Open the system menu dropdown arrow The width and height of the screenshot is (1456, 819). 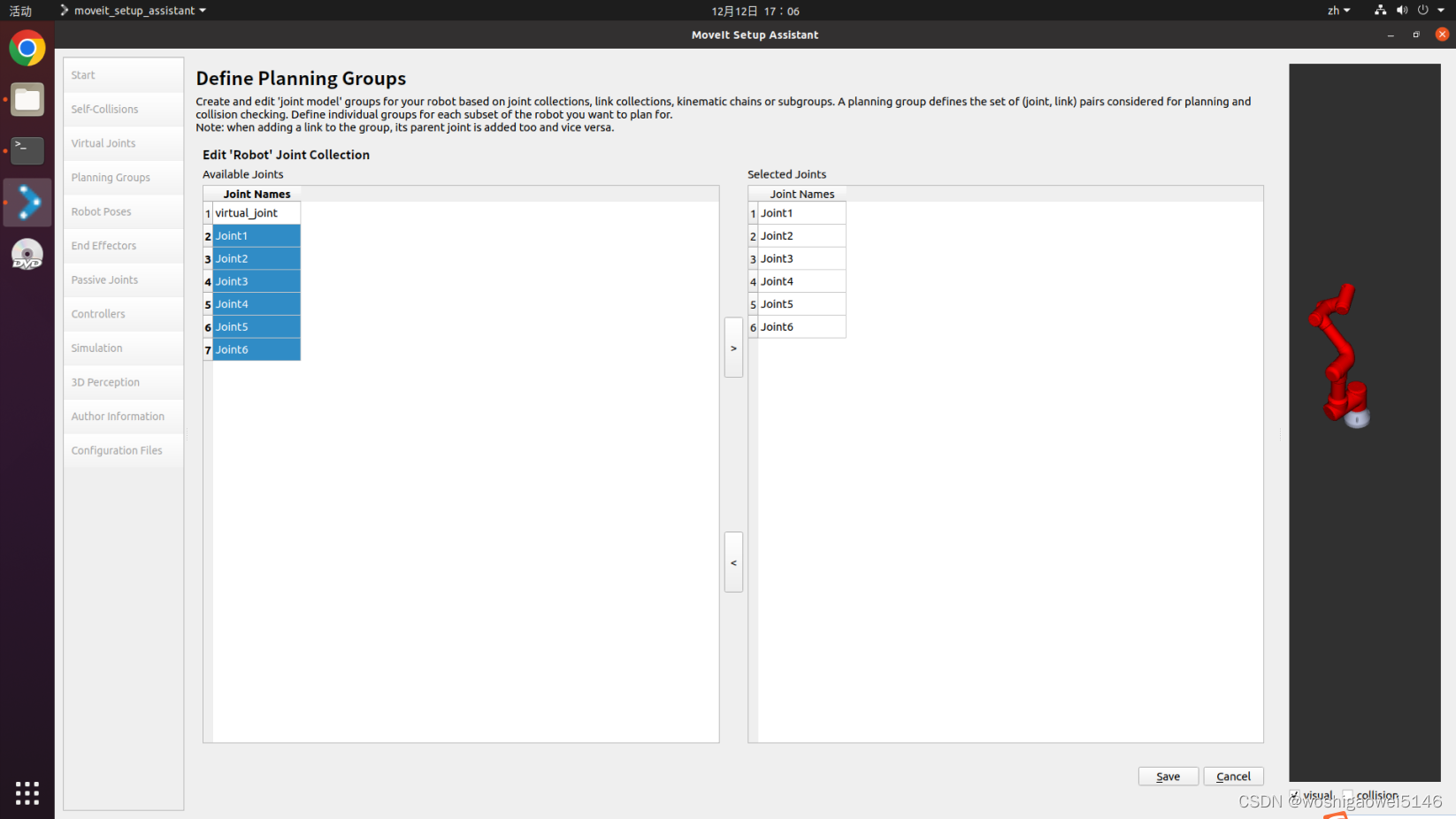click(x=1441, y=11)
